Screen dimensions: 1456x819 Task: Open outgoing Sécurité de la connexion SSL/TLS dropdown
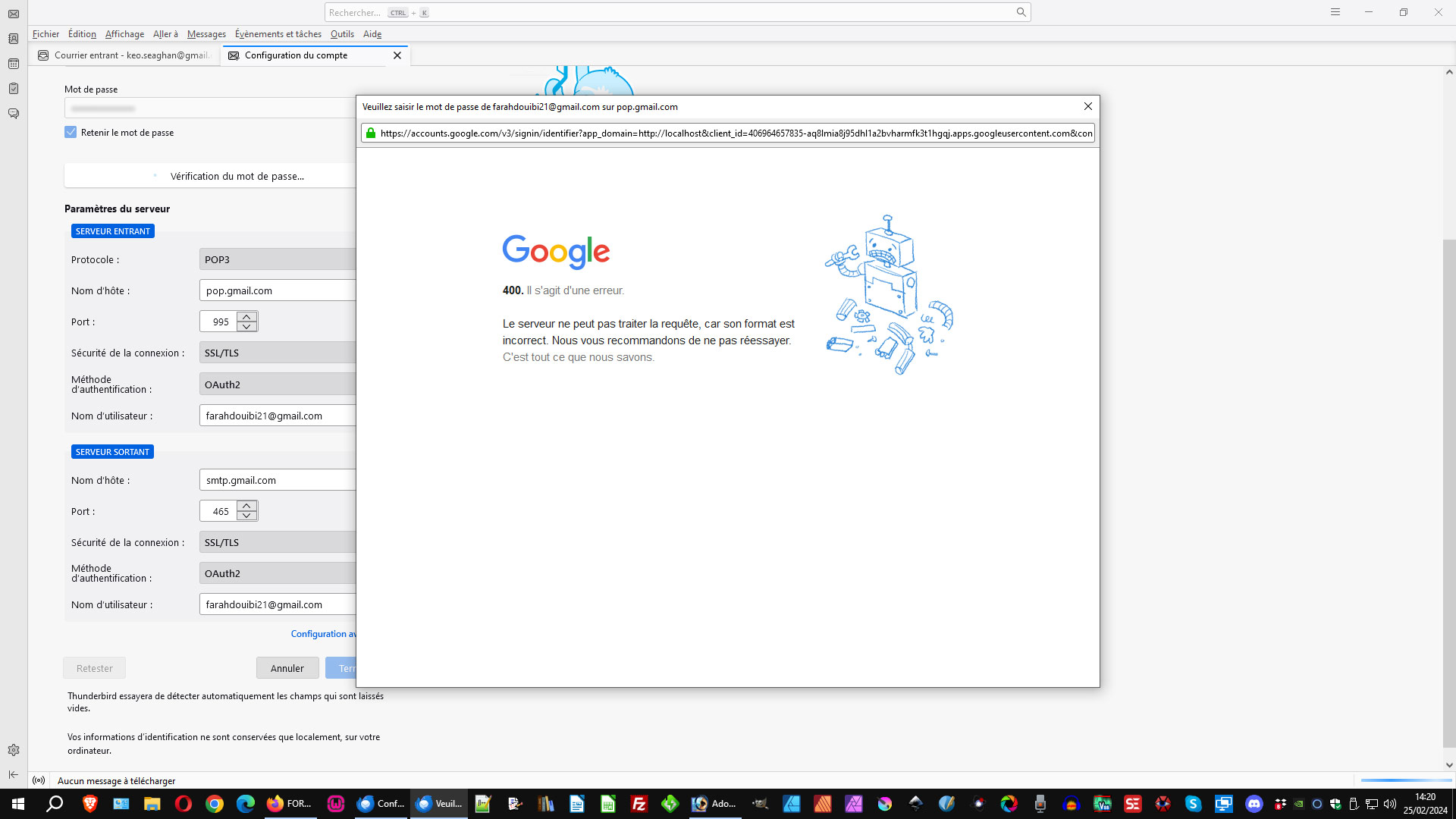tap(278, 542)
